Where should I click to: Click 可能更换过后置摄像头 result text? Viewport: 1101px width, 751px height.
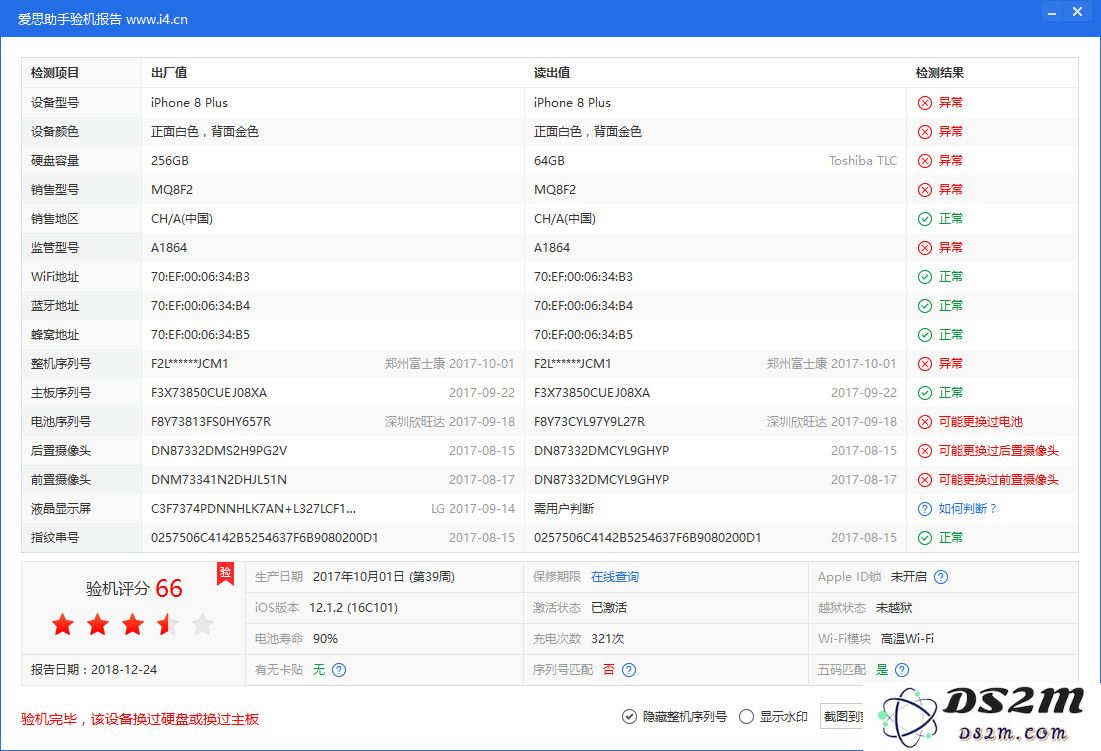pos(998,451)
